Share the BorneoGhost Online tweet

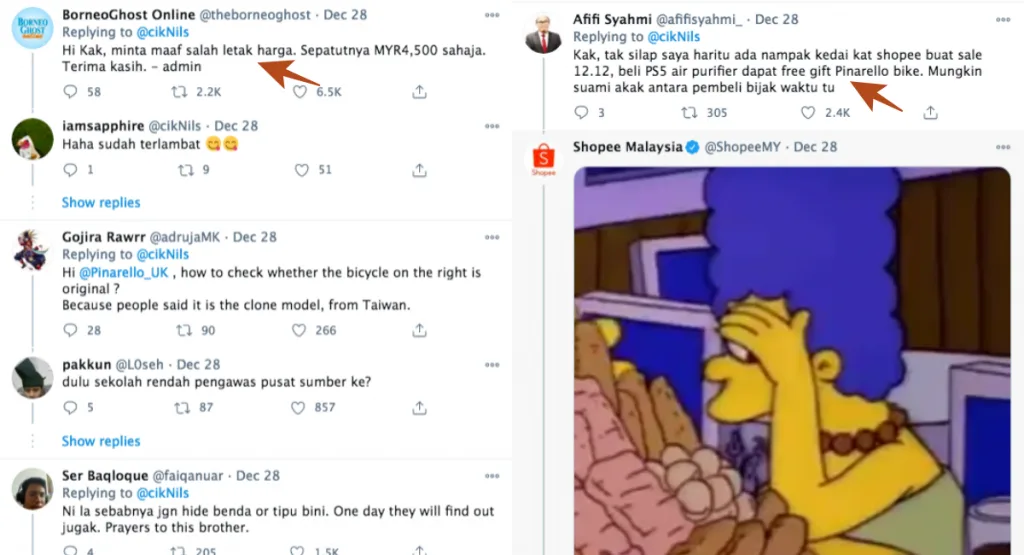419,92
